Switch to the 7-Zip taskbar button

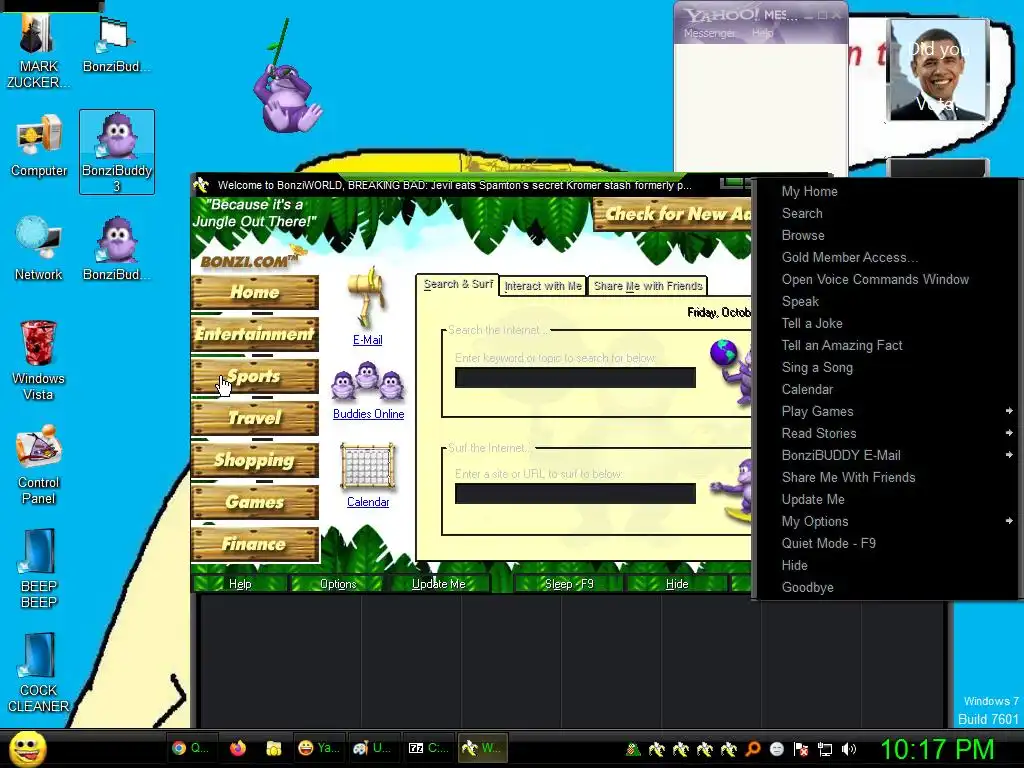(428, 748)
